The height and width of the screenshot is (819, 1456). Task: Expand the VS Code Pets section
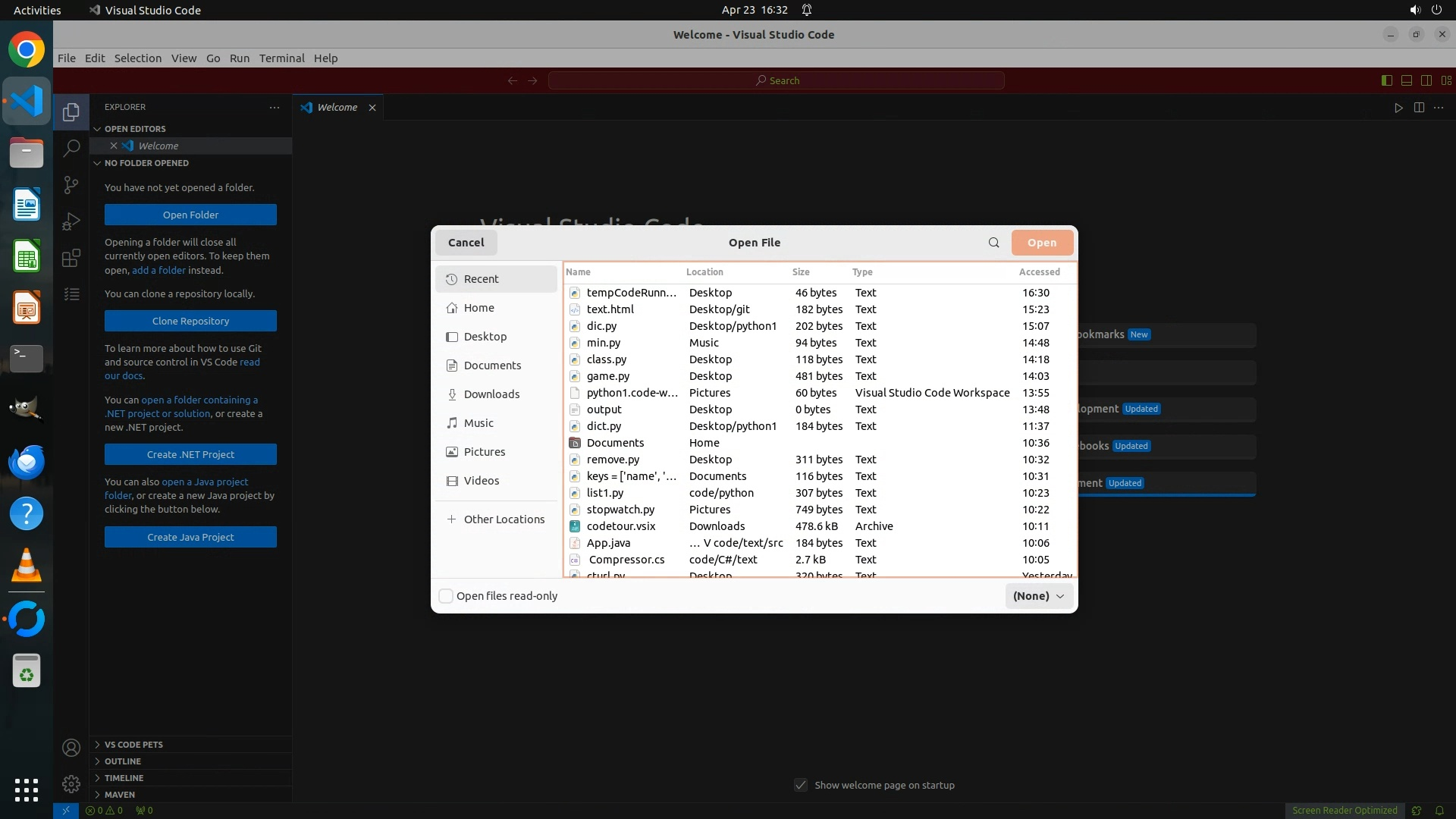click(133, 745)
